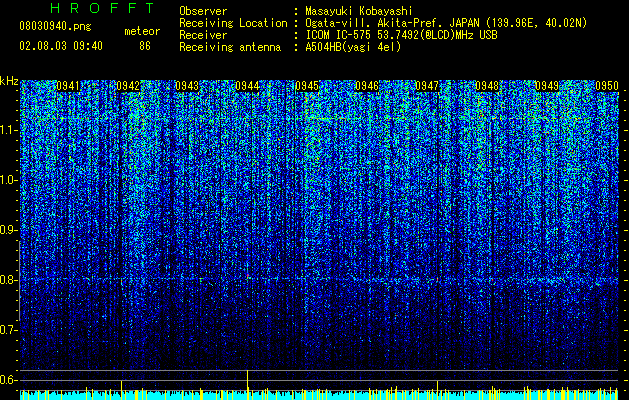
Task: Click the 0942 time marker
Action: click(x=128, y=86)
